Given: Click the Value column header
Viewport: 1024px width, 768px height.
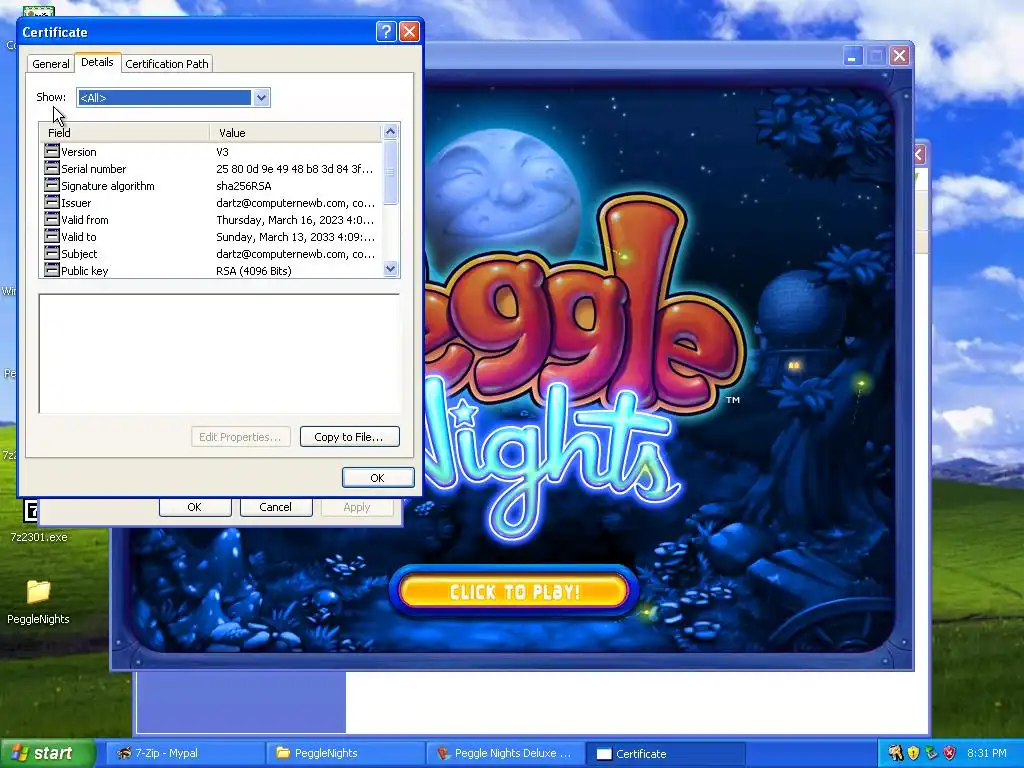Looking at the screenshot, I should tap(296, 133).
